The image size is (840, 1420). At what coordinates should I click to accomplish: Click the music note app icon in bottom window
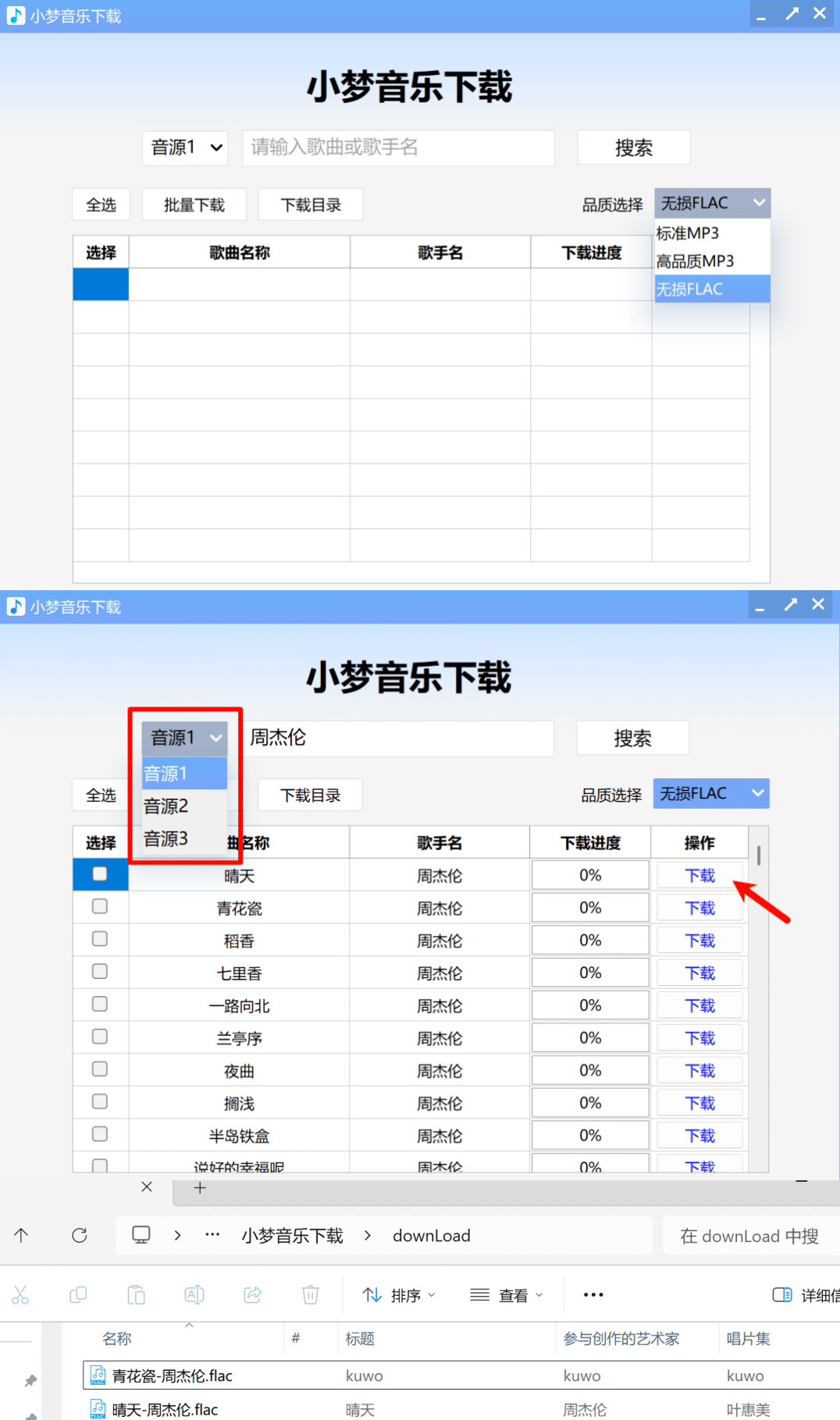click(16, 607)
